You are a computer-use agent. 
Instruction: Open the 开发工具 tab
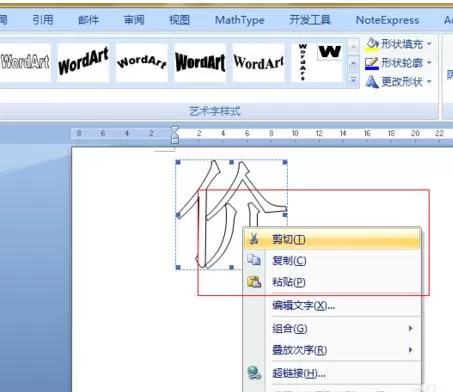point(310,20)
